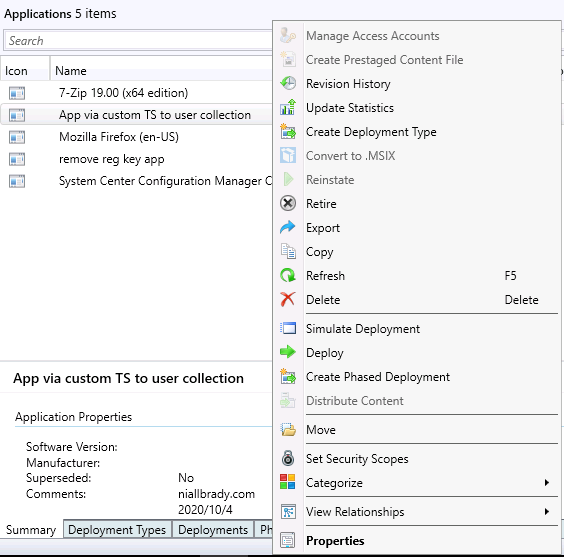The height and width of the screenshot is (557, 564).
Task: Choose Simulate Deployment entry
Action: 416,328
